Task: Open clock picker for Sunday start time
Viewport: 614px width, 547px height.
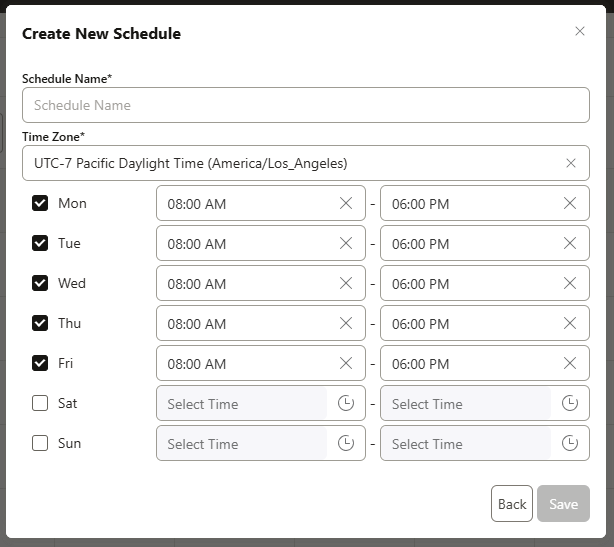Action: coord(346,443)
